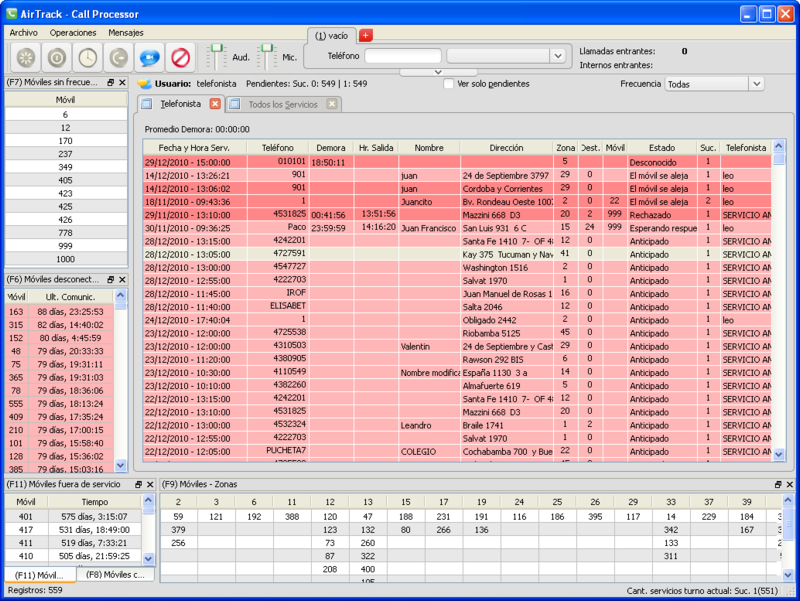Select mobile 395 in zone 26 column
Image resolution: width=800 pixels, height=601 pixels.
tap(595, 516)
